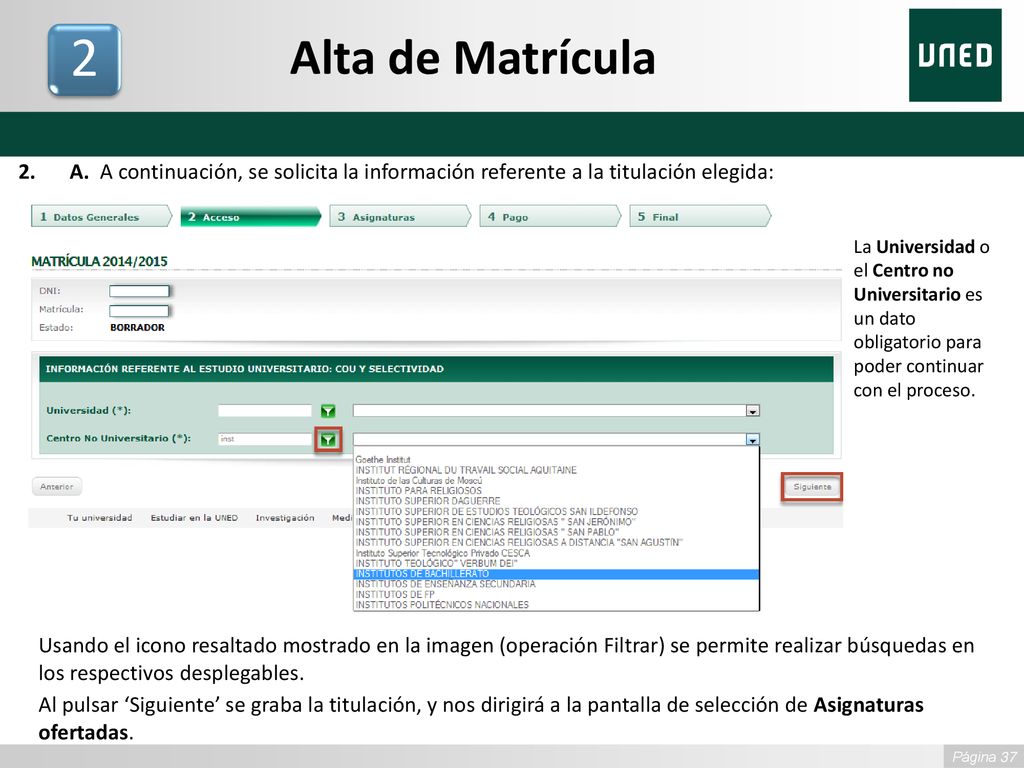Choose 'Instituto Superior Tecnológico Privado CESCA'

point(556,553)
